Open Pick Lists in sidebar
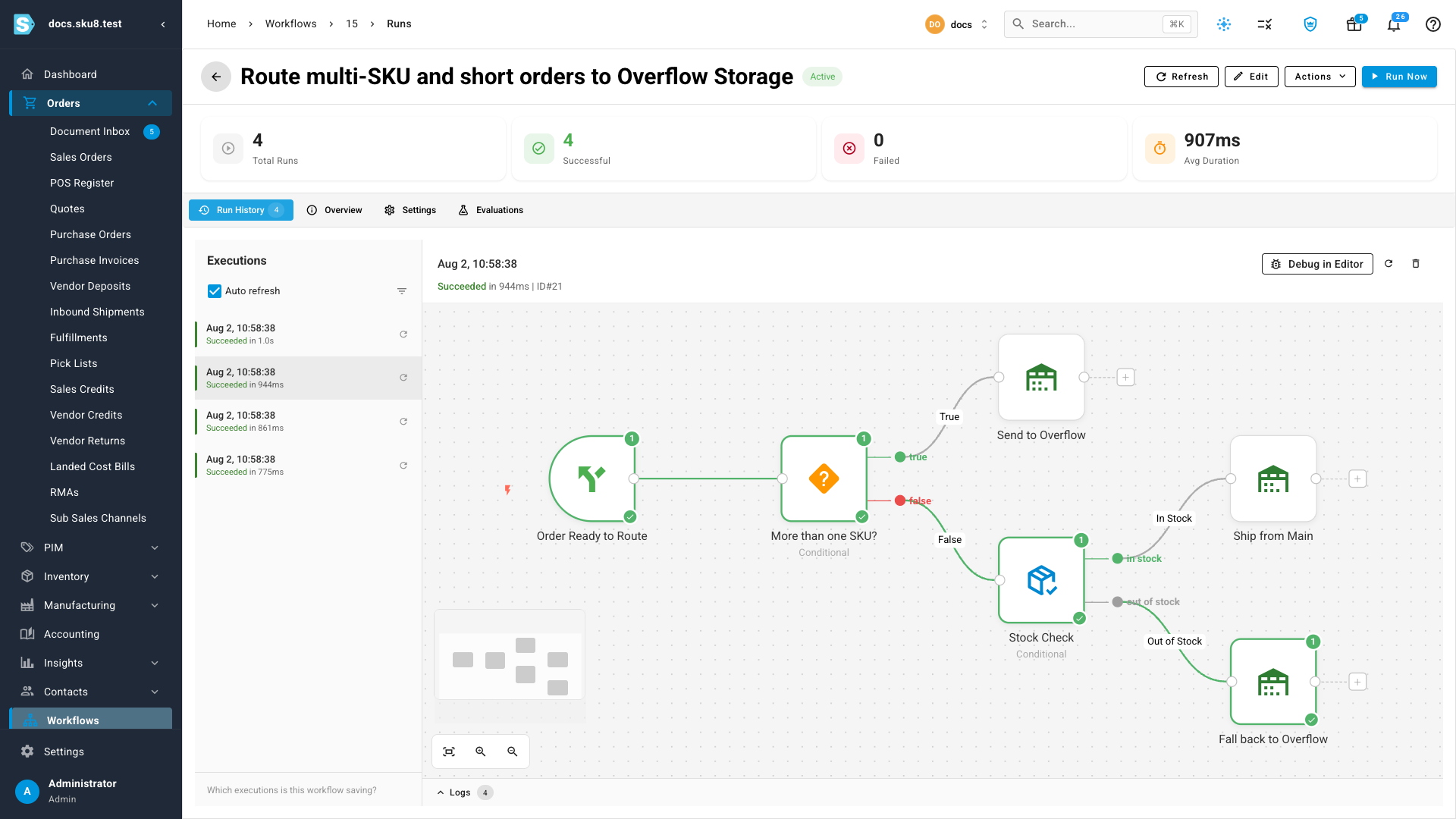 pos(74,363)
